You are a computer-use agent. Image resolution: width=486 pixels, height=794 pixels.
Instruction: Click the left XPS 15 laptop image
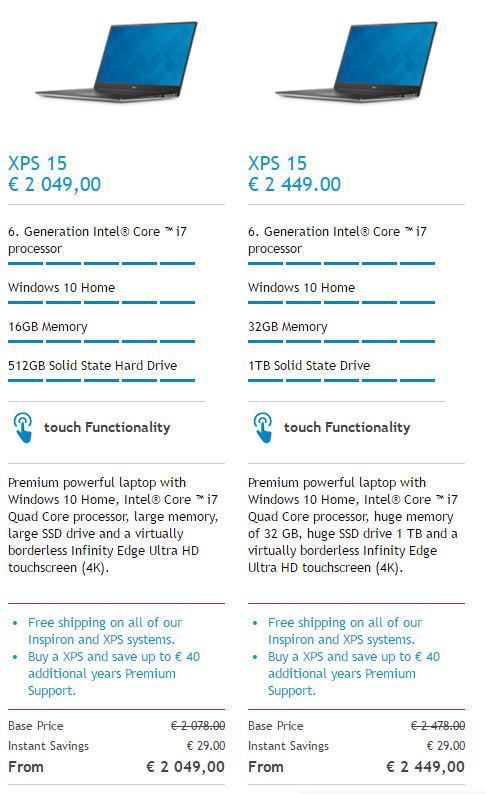116,62
